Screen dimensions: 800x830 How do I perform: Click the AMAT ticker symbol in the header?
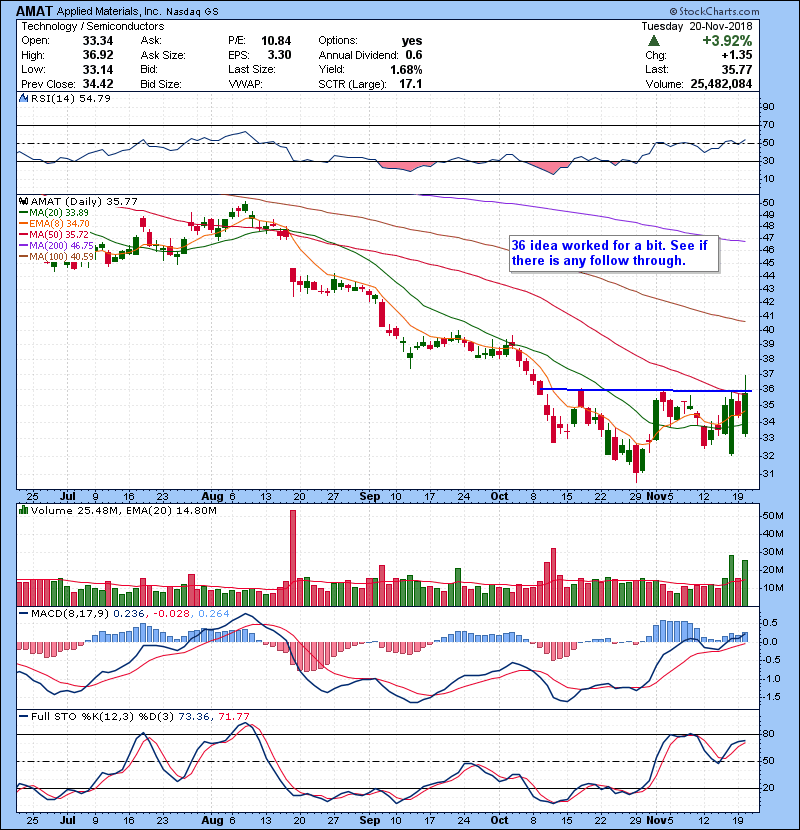[34, 11]
